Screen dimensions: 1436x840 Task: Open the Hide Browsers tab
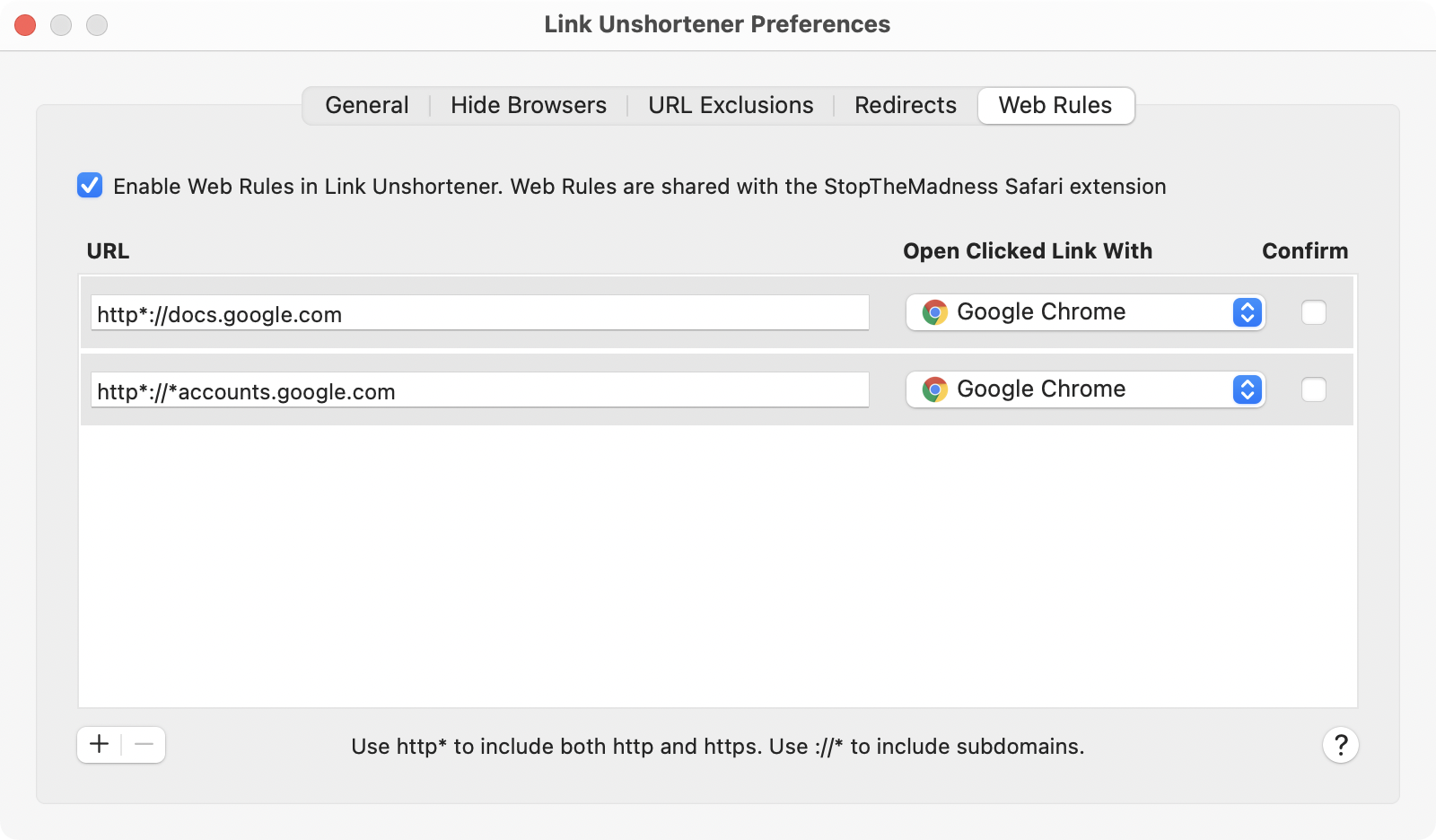pos(529,106)
